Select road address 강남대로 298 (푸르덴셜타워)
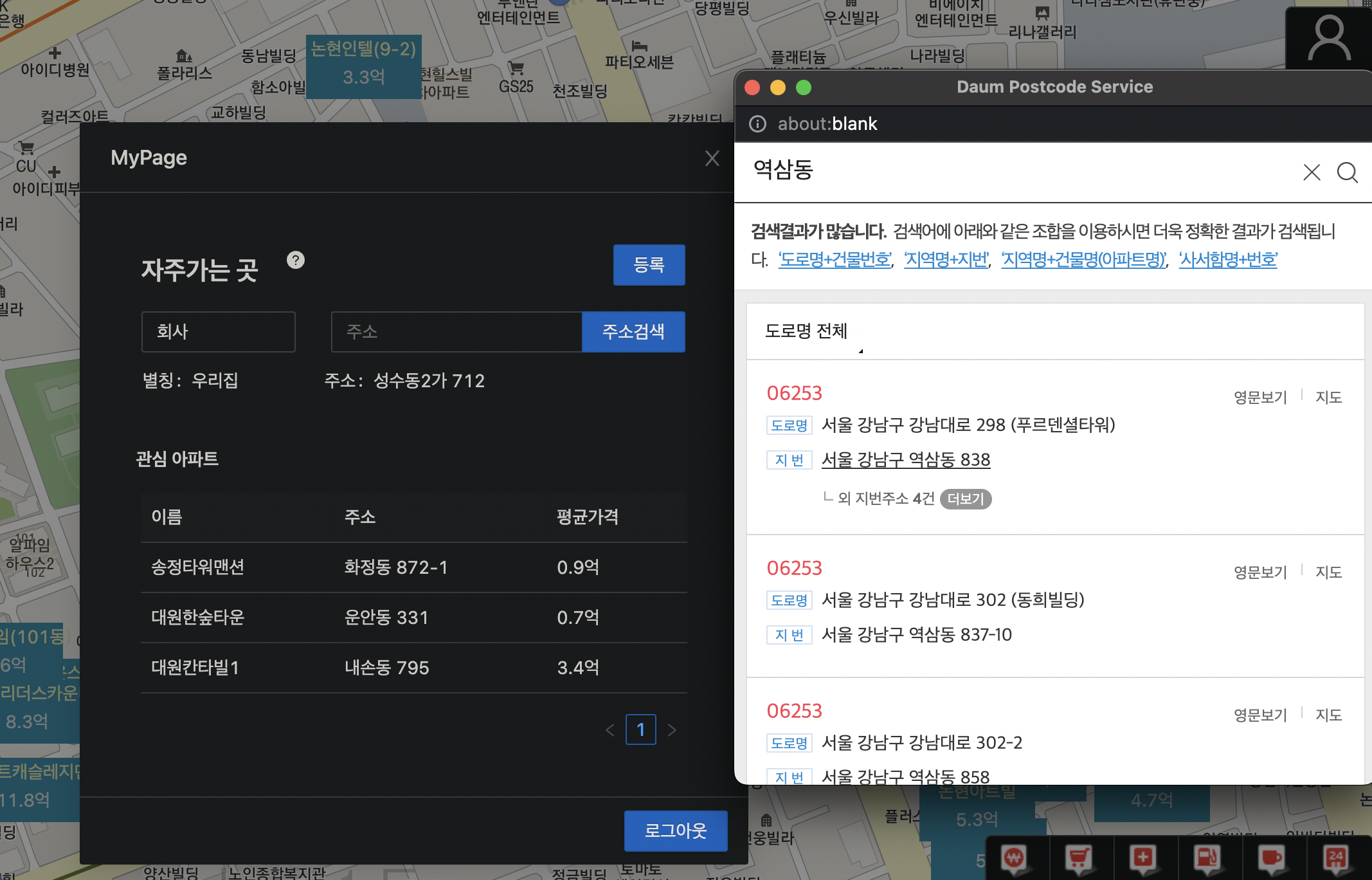Screen dimensions: 1372x880 pos(968,425)
